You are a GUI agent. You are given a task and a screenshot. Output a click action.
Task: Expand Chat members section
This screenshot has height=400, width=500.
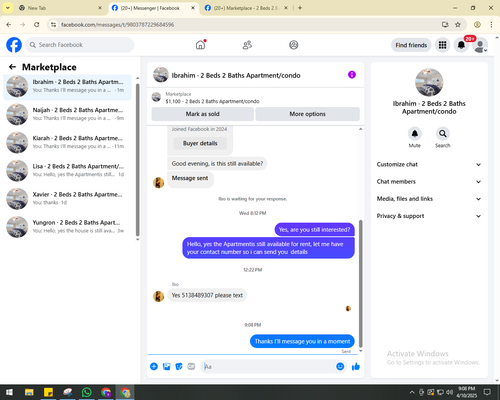[x=429, y=182]
